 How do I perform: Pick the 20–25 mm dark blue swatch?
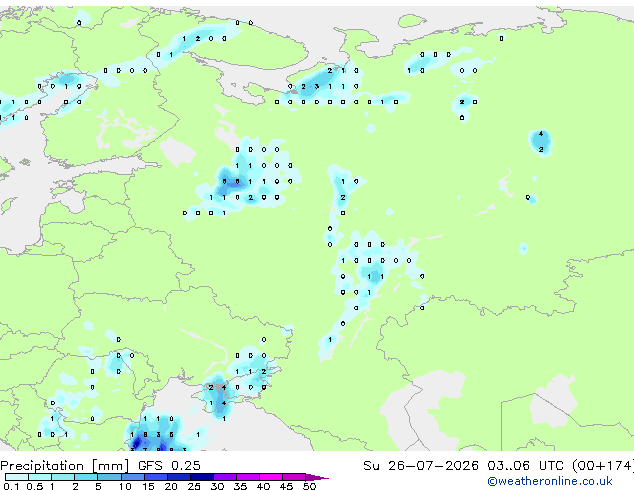click(x=178, y=477)
